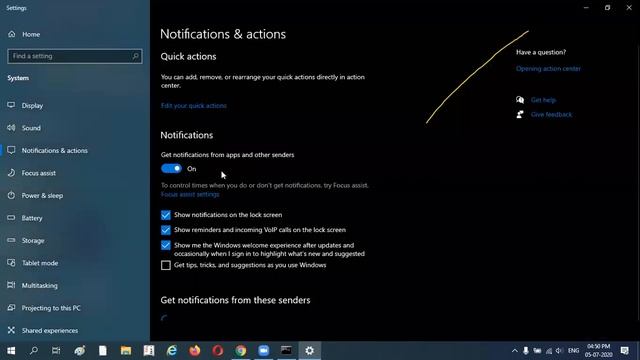The image size is (640, 360).
Task: Click the Shared experiences icon
Action: (11, 330)
